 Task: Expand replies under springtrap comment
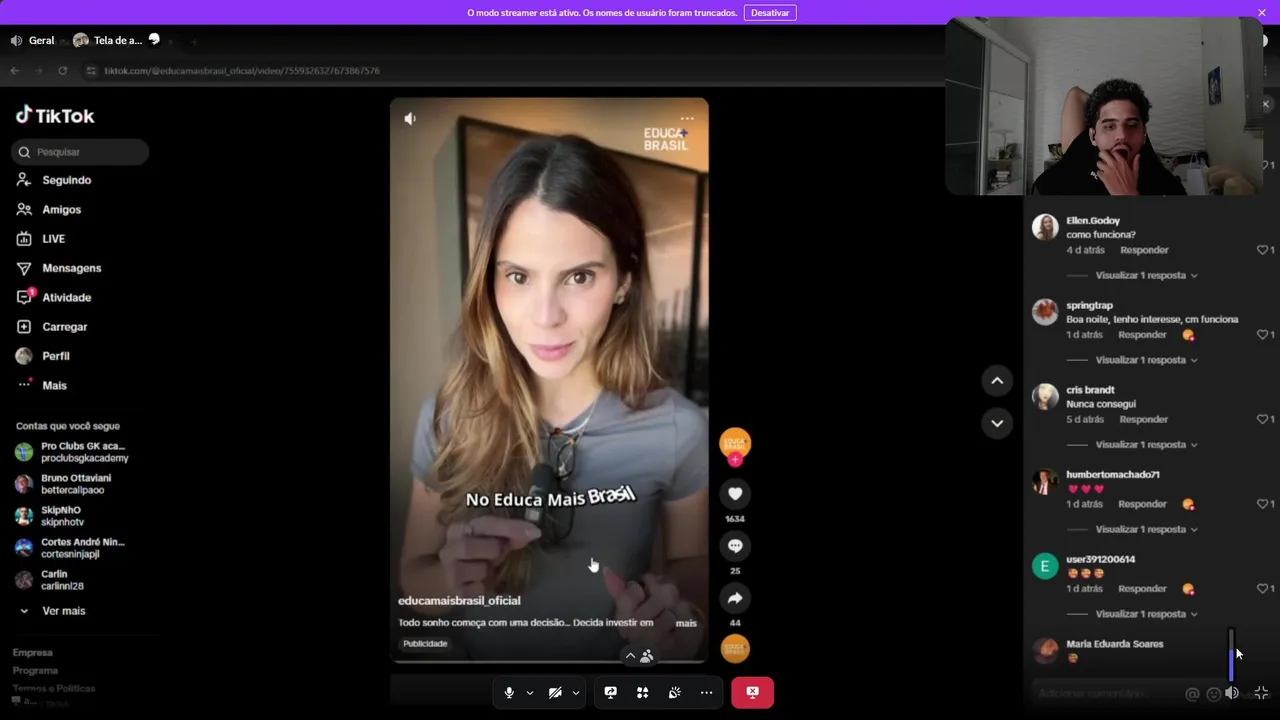[1146, 360]
